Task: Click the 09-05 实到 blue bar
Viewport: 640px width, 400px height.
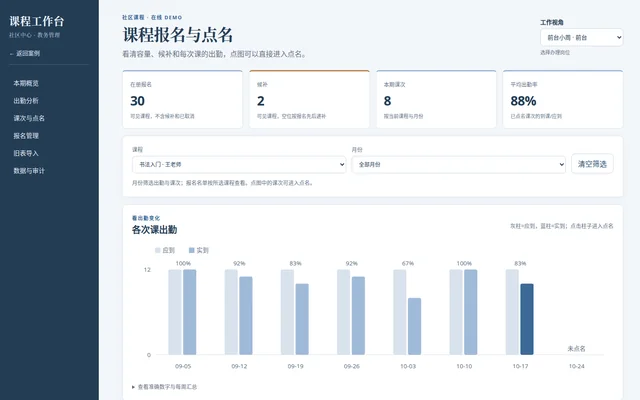Action: coord(189,312)
